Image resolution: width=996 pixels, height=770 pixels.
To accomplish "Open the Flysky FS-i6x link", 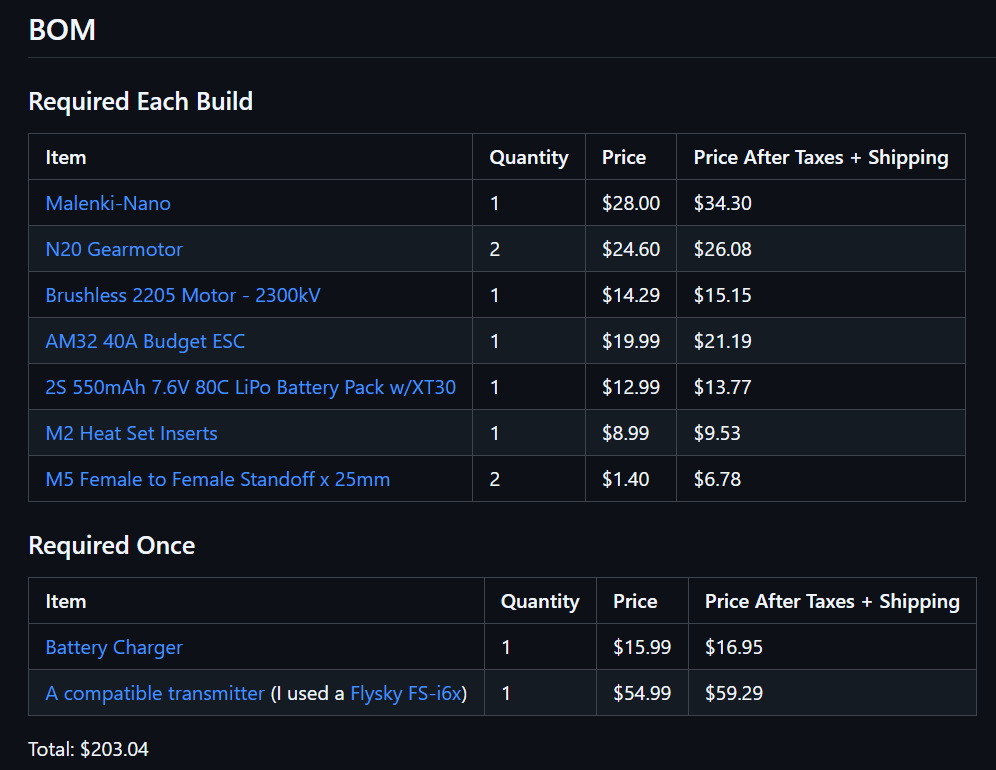I will pos(406,693).
